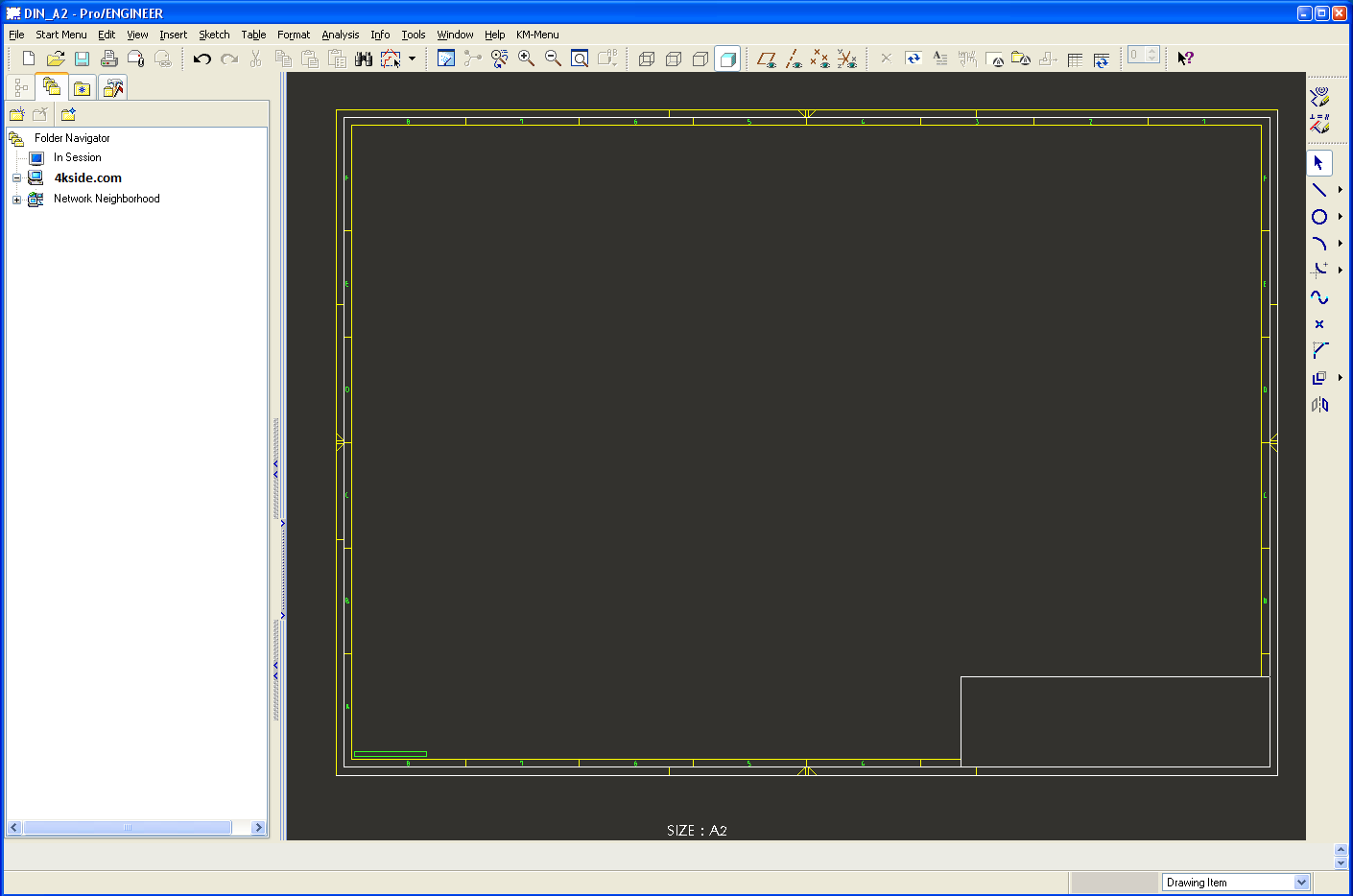Collapse the 4kside.com tree node
1353x896 pixels.
pyautogui.click(x=16, y=178)
